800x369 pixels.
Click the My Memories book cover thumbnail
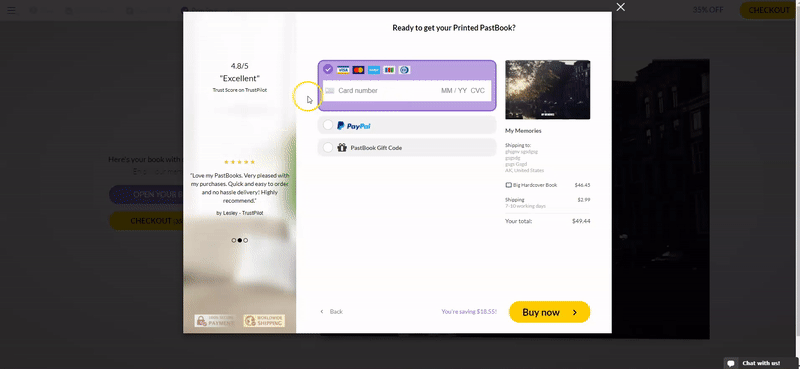click(547, 90)
